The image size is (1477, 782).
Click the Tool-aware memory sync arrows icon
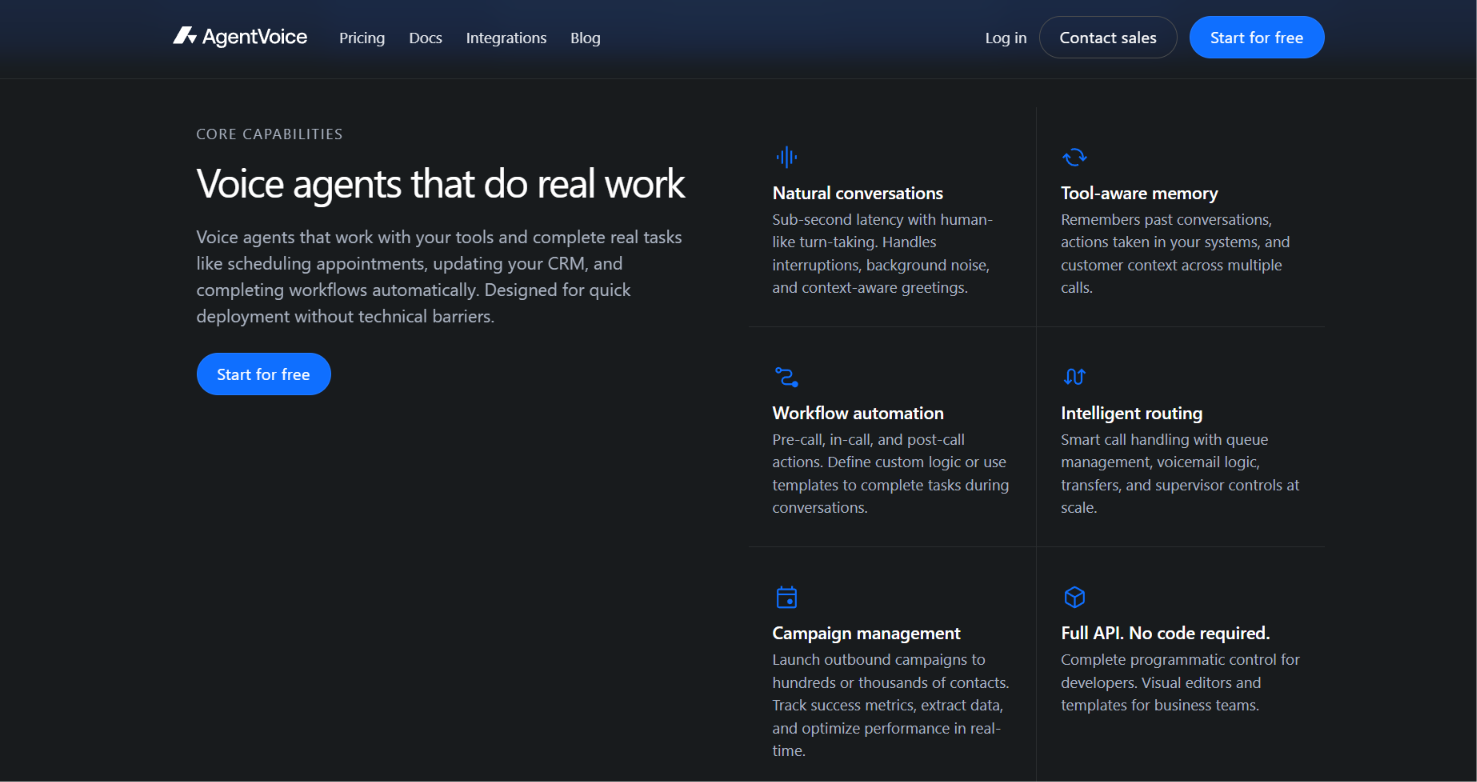(1074, 157)
